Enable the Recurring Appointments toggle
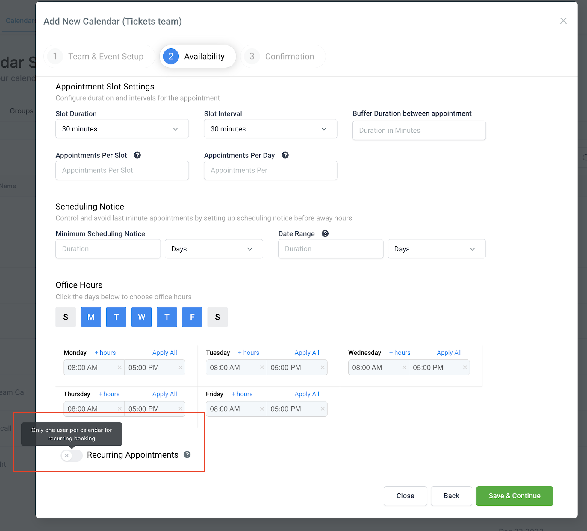587x531 pixels. [x=72, y=455]
